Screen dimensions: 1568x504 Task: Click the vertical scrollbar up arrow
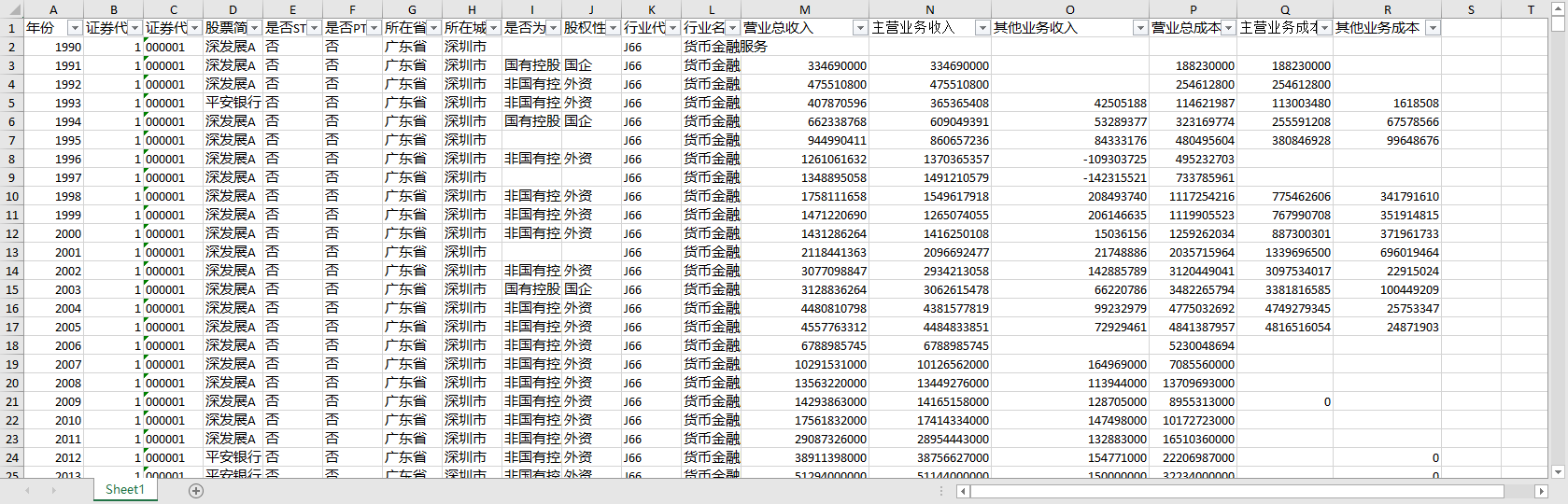pyautogui.click(x=1557, y=8)
